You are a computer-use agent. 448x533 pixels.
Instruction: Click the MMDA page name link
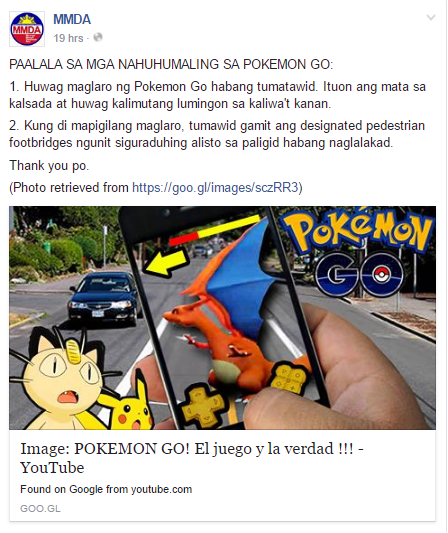72,19
